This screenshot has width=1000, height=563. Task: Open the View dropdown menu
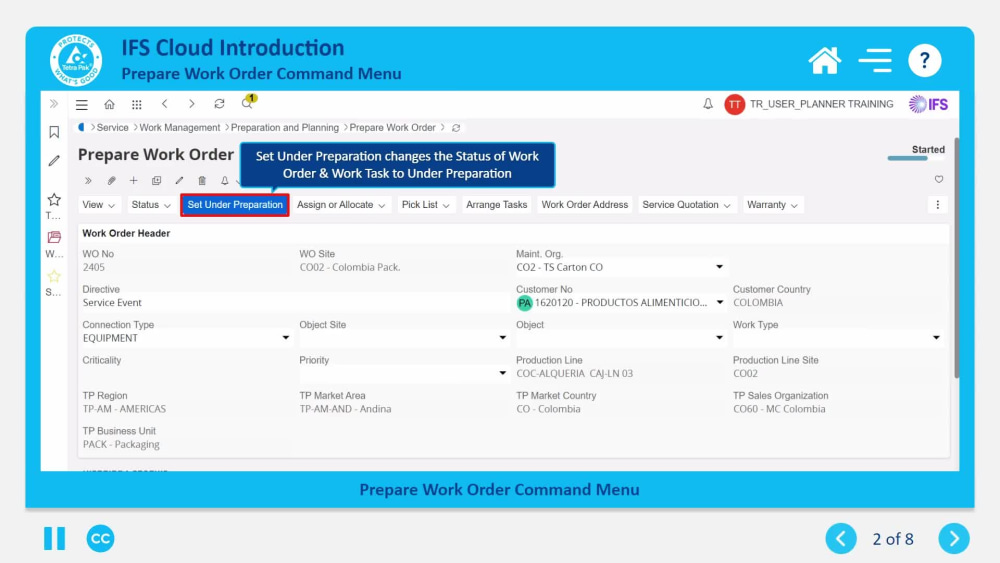point(98,205)
